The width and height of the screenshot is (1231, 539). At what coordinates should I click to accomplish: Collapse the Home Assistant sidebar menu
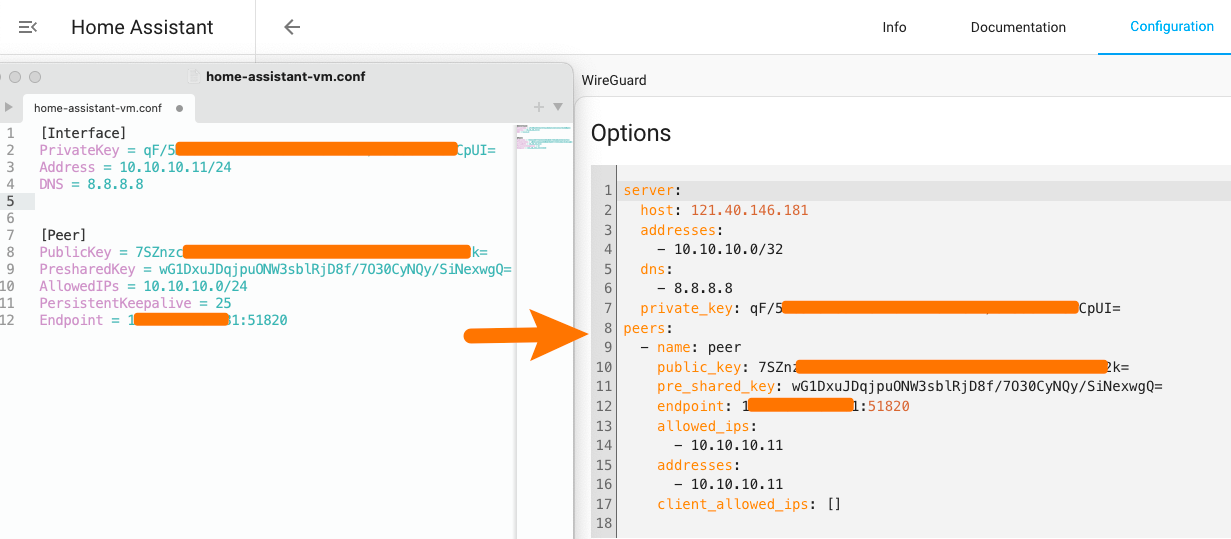28,27
